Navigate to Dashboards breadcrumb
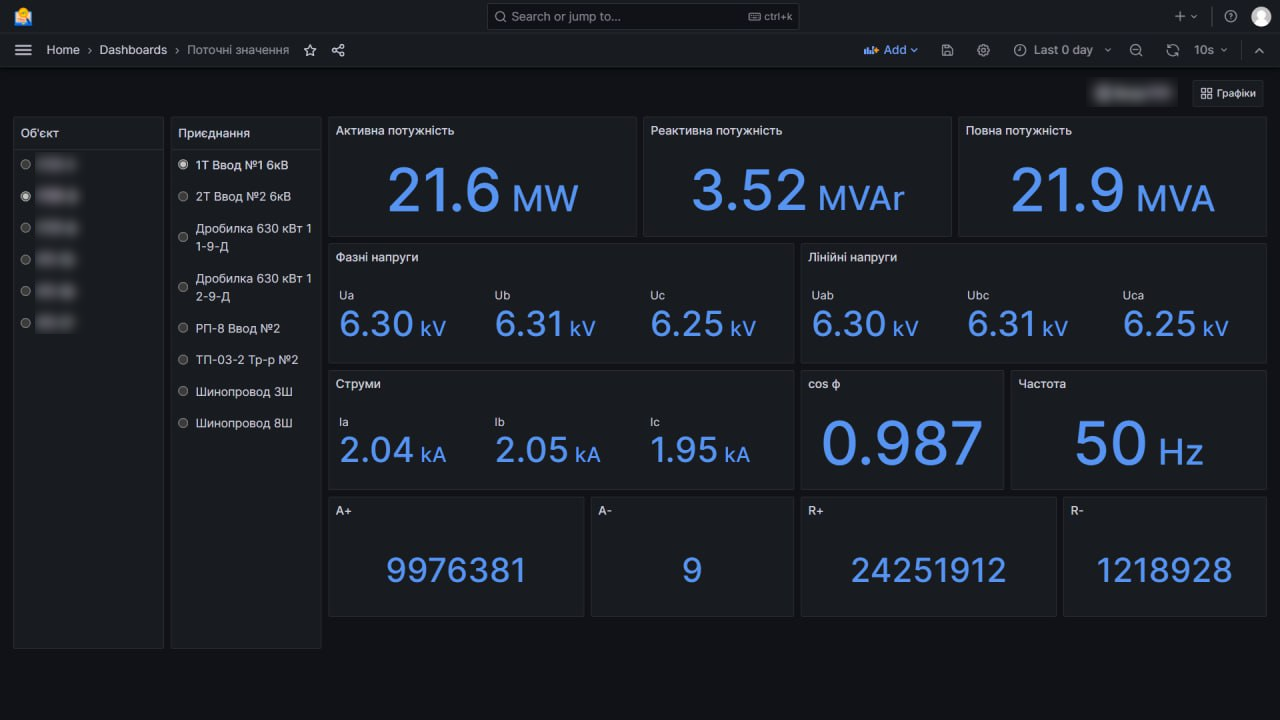The height and width of the screenshot is (720, 1280). tap(133, 50)
